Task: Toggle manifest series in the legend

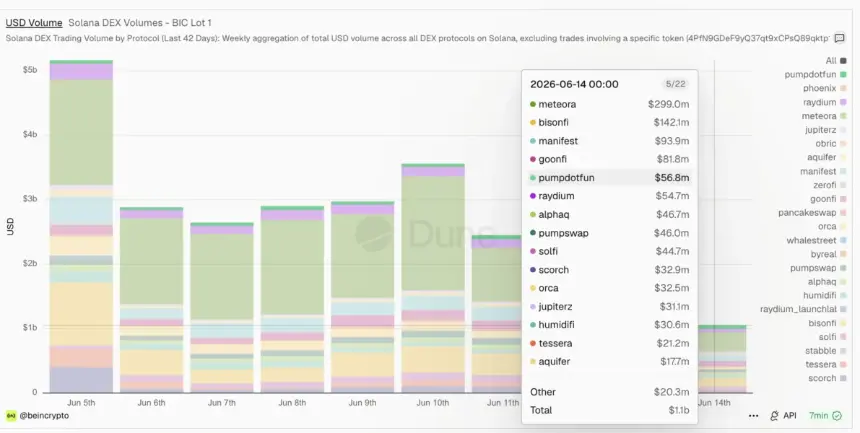Action: click(823, 171)
